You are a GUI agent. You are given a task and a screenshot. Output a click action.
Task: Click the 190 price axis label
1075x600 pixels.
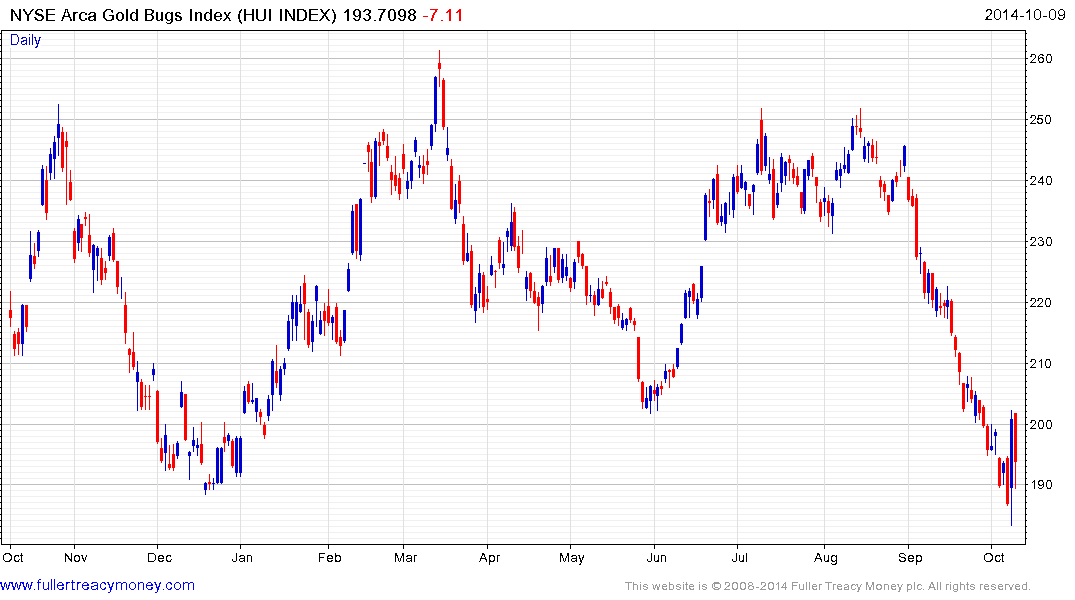pos(1041,485)
